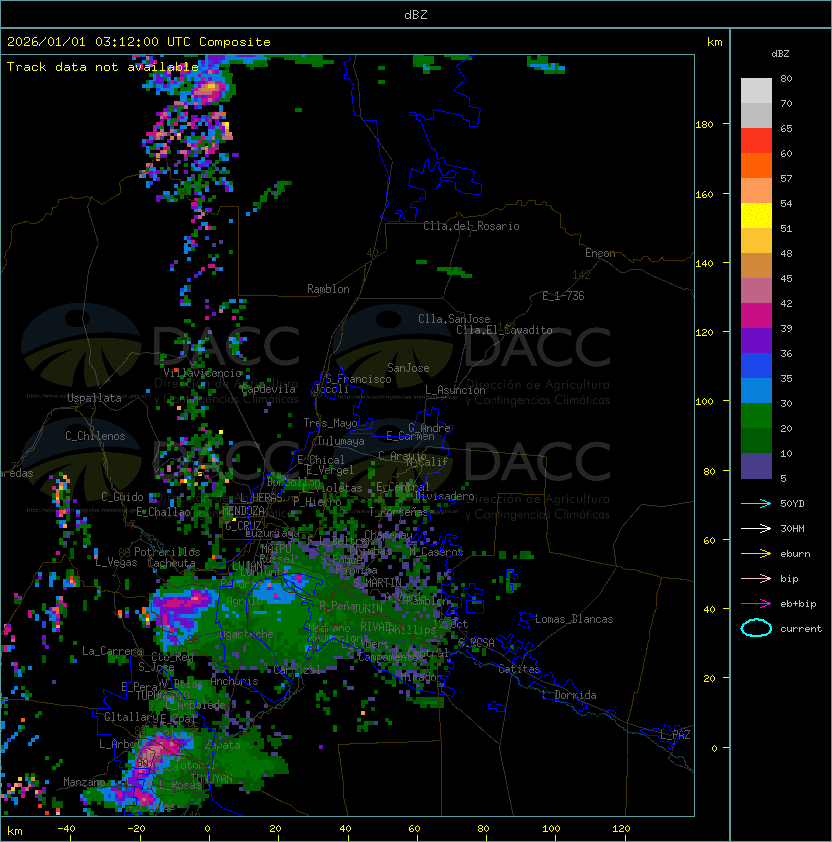Pick the slate purple 5–10 dBZ swatch

click(x=756, y=466)
